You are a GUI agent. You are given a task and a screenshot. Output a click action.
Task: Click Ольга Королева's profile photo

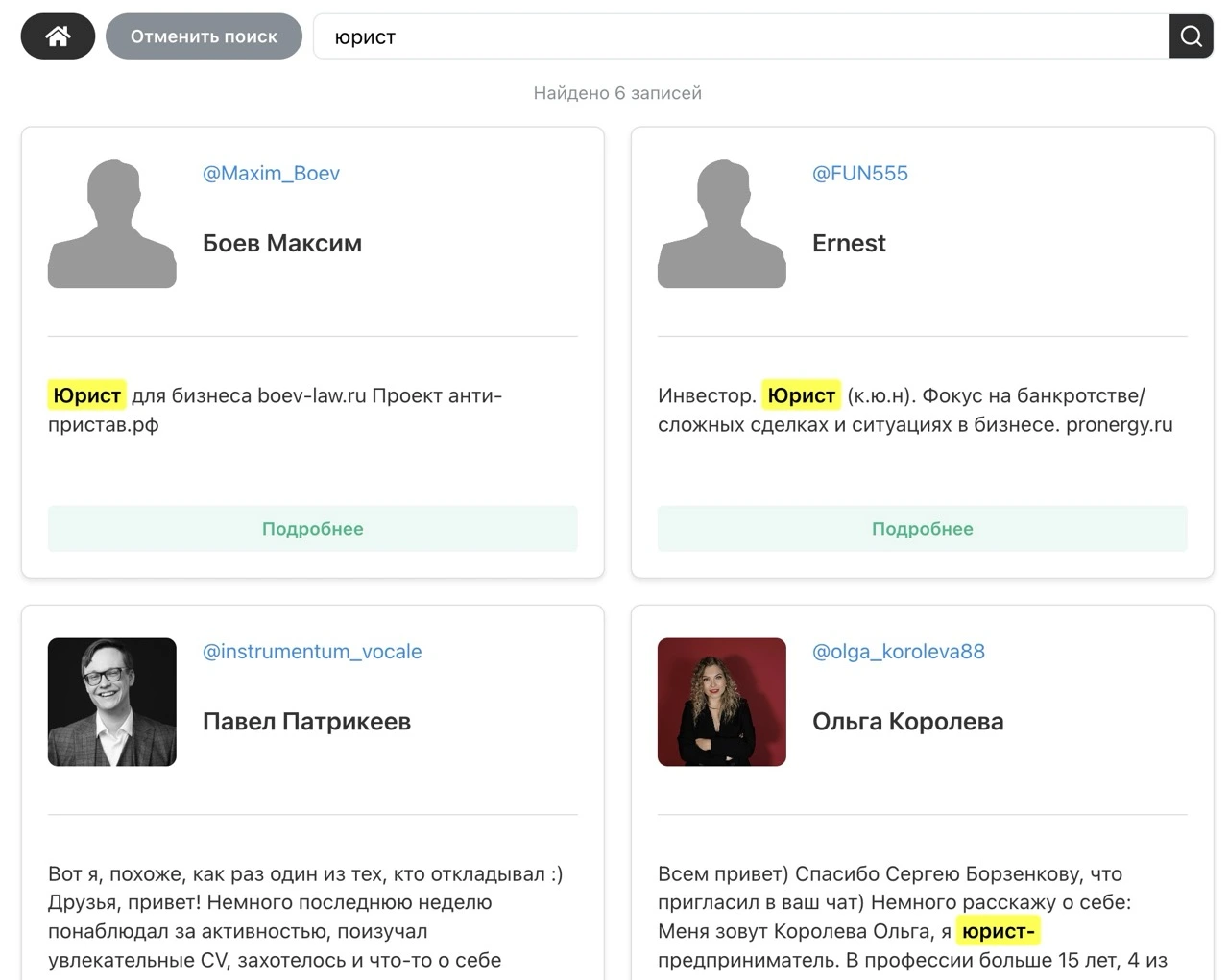click(722, 702)
